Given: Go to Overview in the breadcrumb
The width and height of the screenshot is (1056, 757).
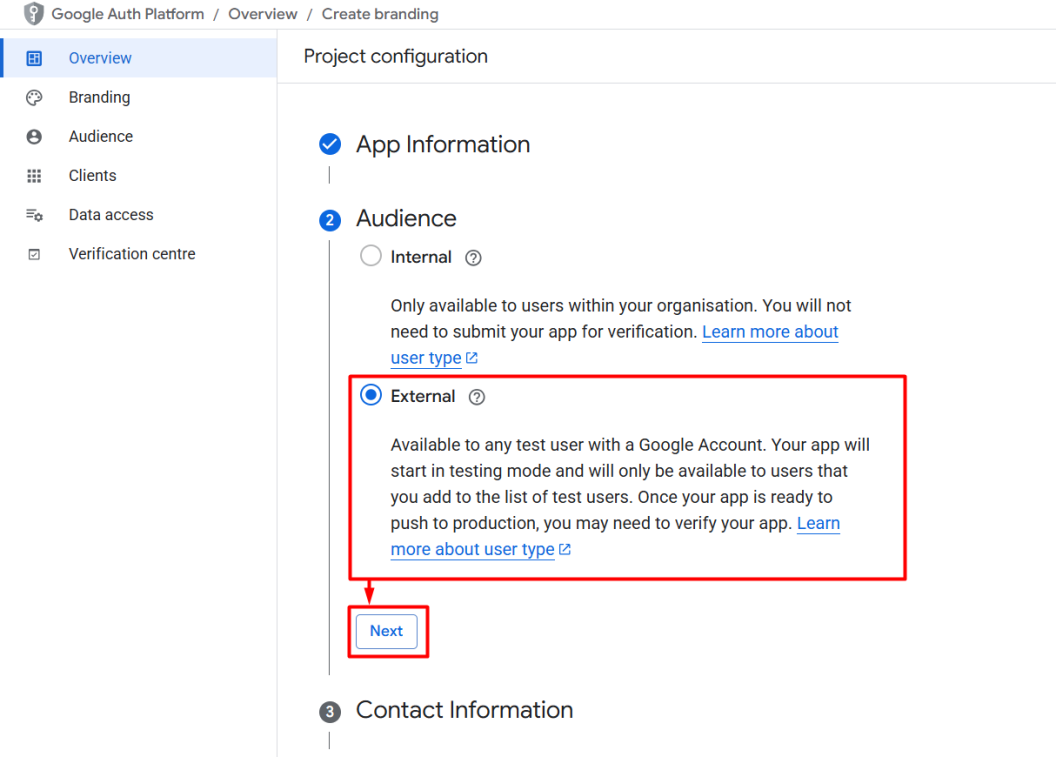Looking at the screenshot, I should coord(263,14).
